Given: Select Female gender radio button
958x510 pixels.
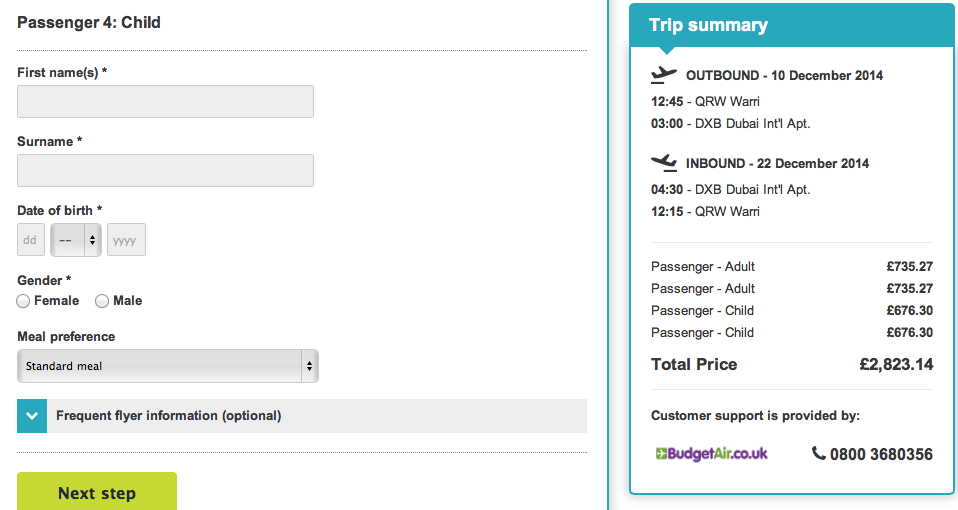Looking at the screenshot, I should pyautogui.click(x=23, y=301).
